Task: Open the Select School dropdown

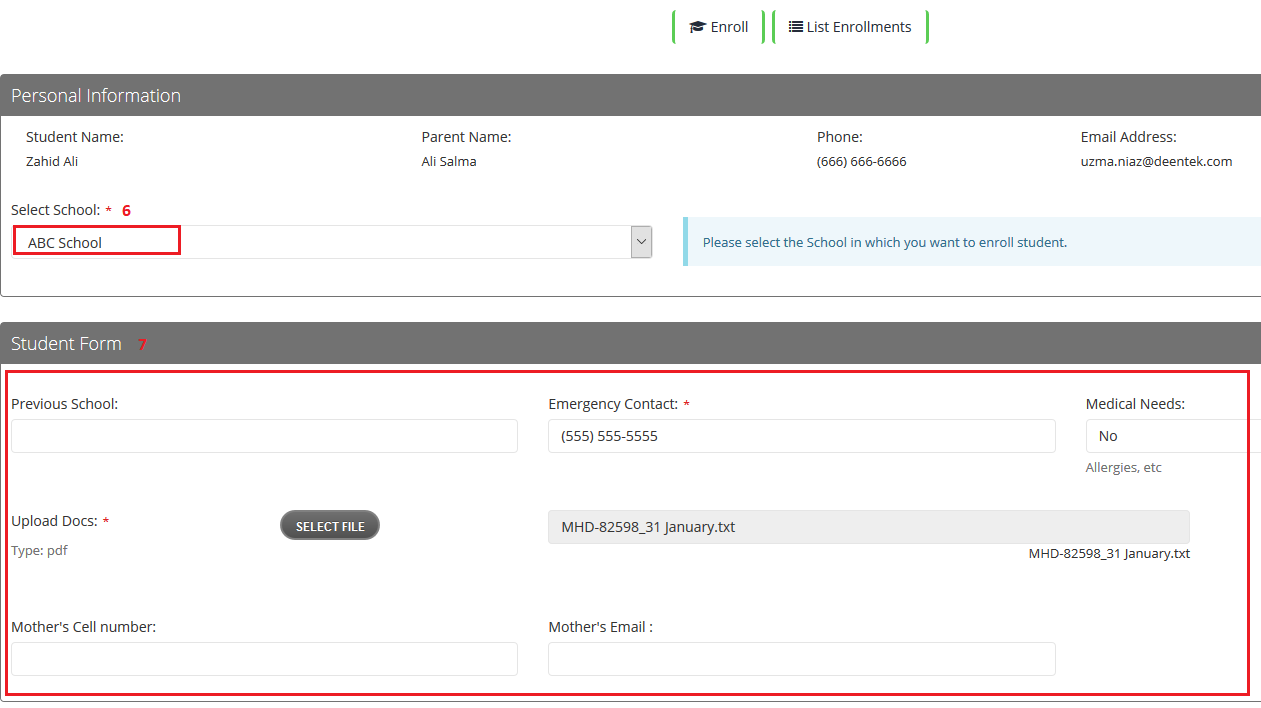Action: [x=332, y=242]
